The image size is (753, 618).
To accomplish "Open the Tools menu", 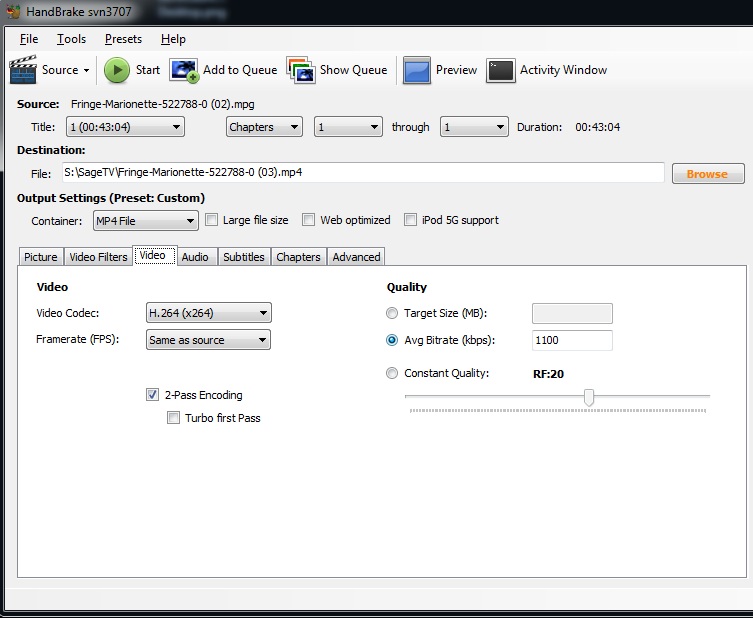I will [x=71, y=39].
